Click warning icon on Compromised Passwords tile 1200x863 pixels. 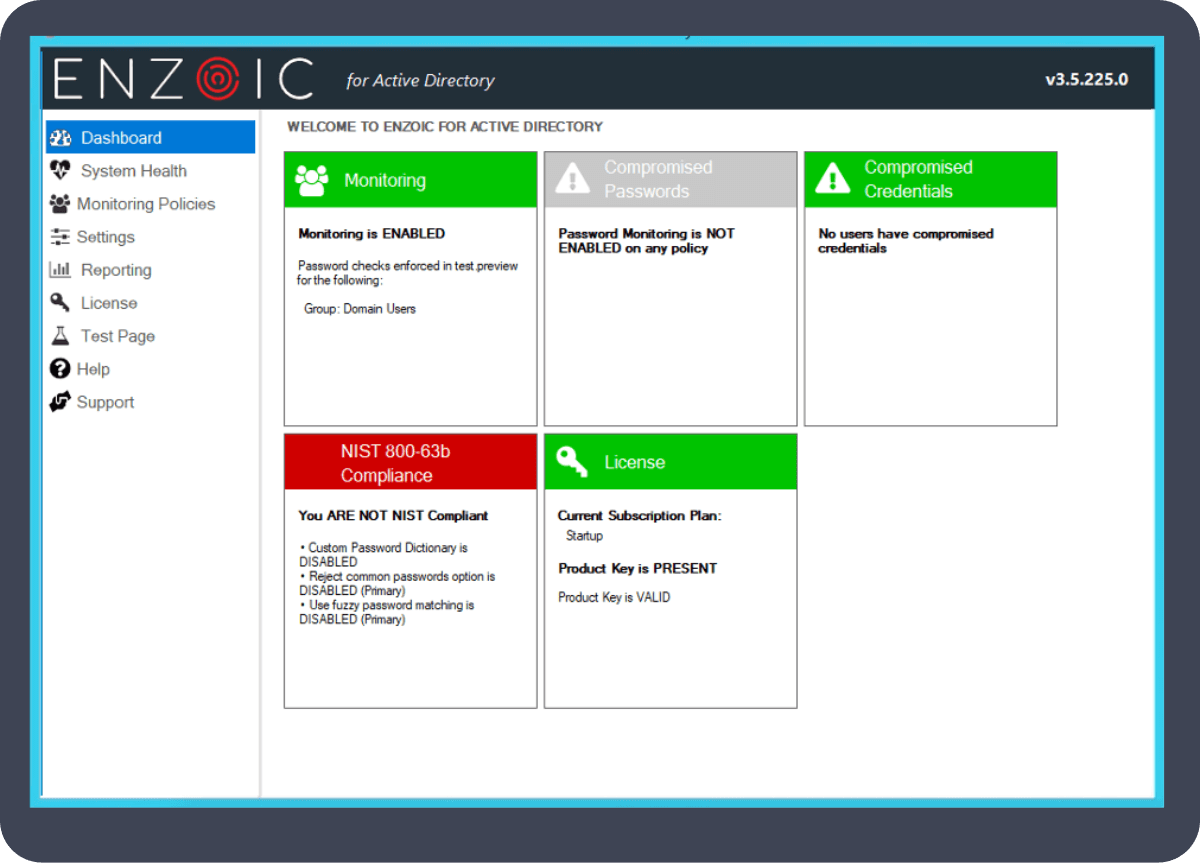pos(572,179)
